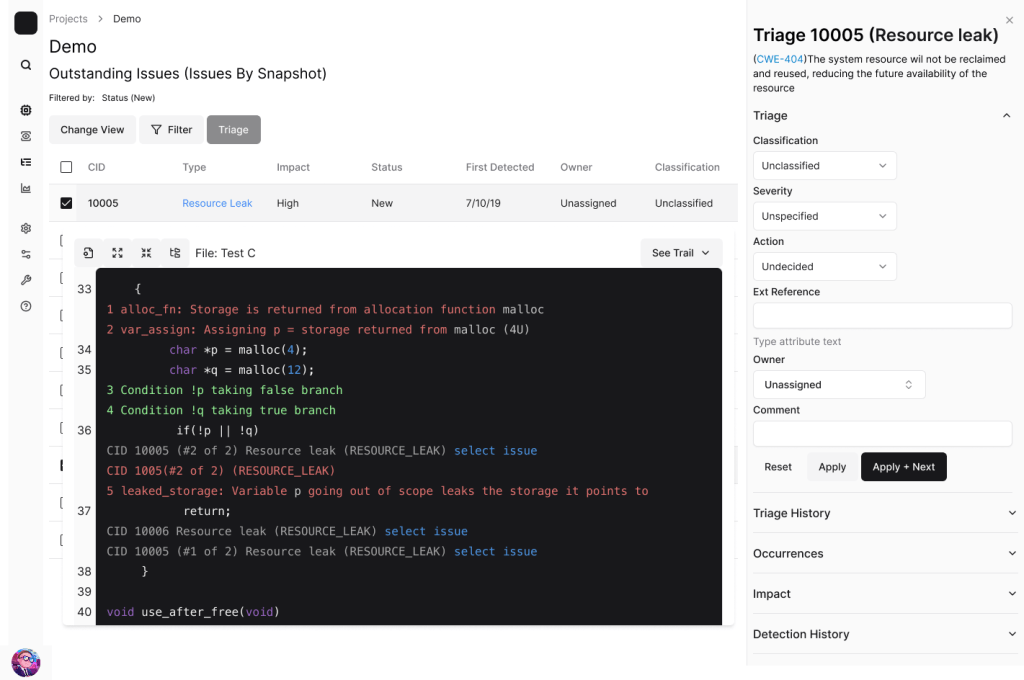Click the search icon in left sidebar
This screenshot has height=680, width=1024.
(x=26, y=65)
